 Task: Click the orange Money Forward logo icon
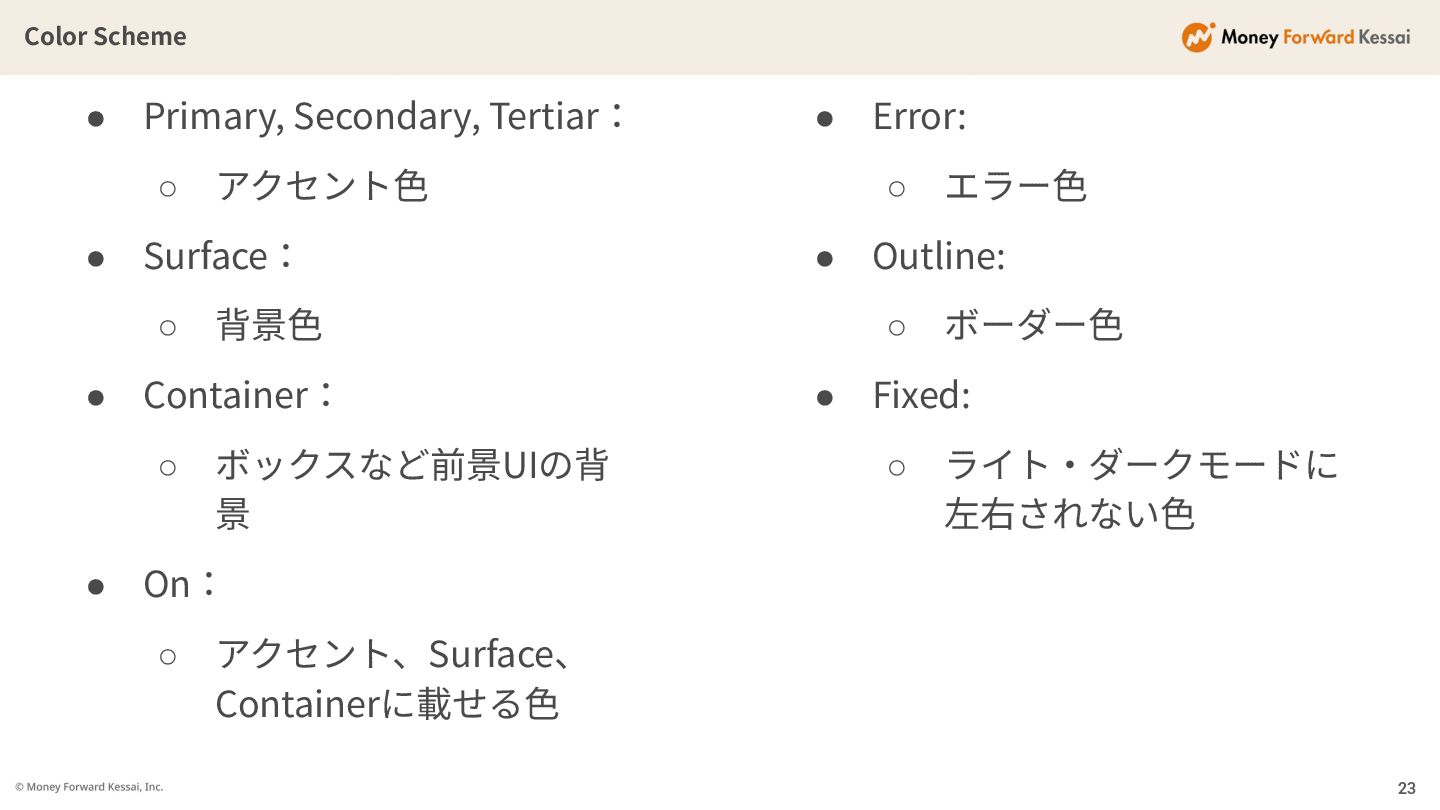coord(1198,37)
